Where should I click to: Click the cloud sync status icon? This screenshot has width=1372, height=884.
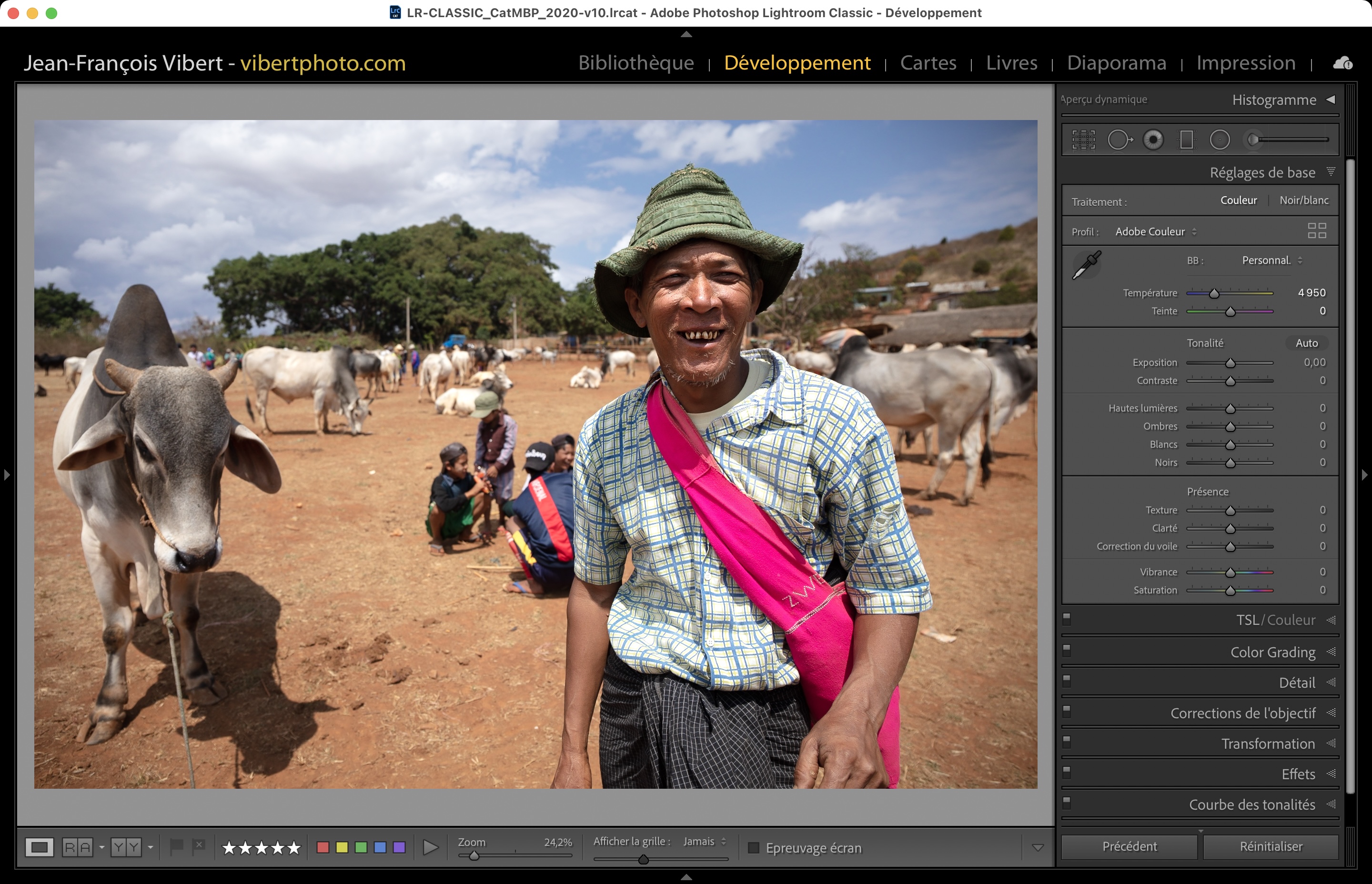coord(1342,63)
